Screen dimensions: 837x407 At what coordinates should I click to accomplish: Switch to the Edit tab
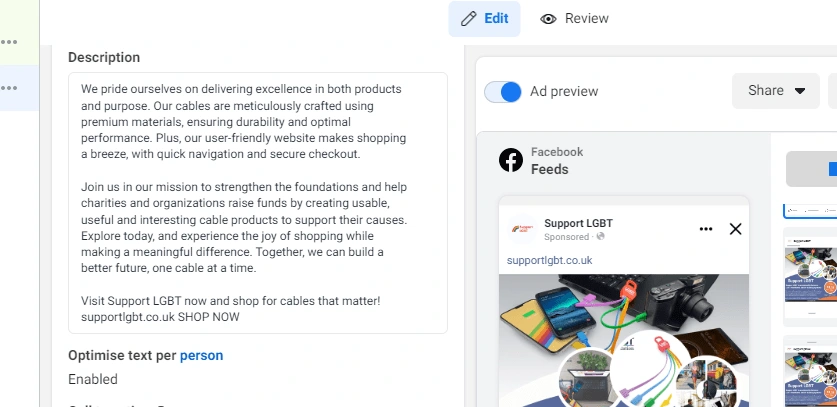[x=484, y=19]
